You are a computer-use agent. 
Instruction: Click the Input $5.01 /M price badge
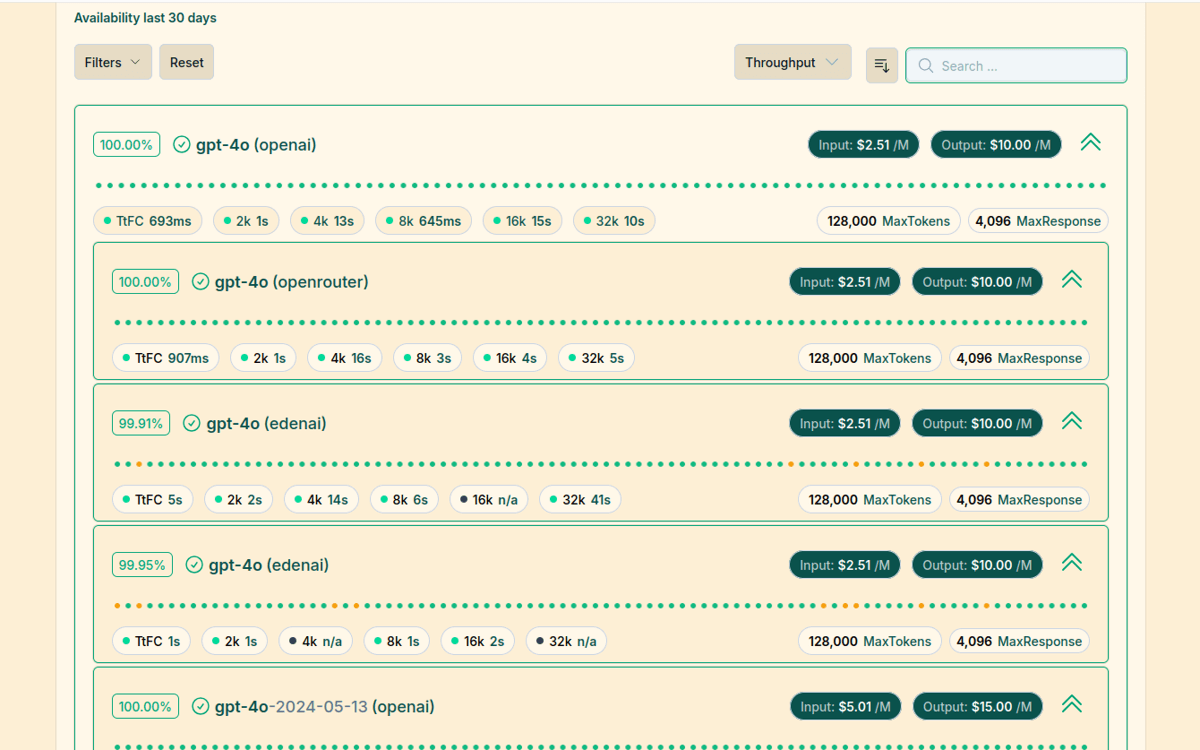845,707
